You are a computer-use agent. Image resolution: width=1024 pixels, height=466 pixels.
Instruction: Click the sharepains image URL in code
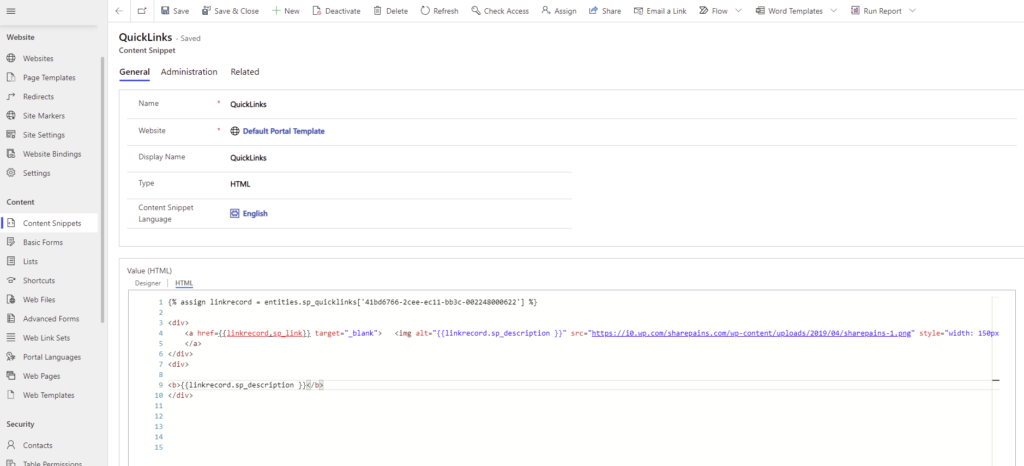click(751, 333)
